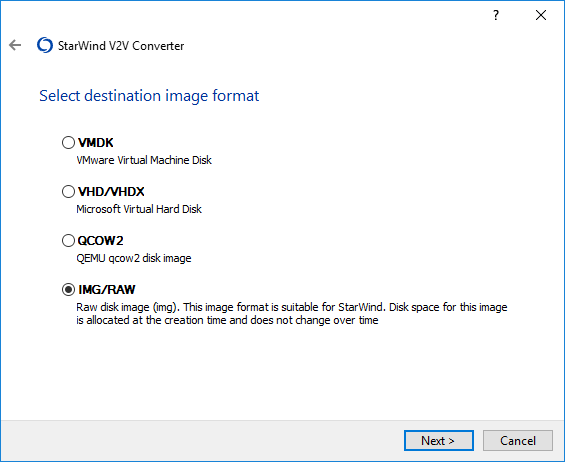Proceed with the Next > button
Image resolution: width=565 pixels, height=462 pixels.
click(x=439, y=440)
